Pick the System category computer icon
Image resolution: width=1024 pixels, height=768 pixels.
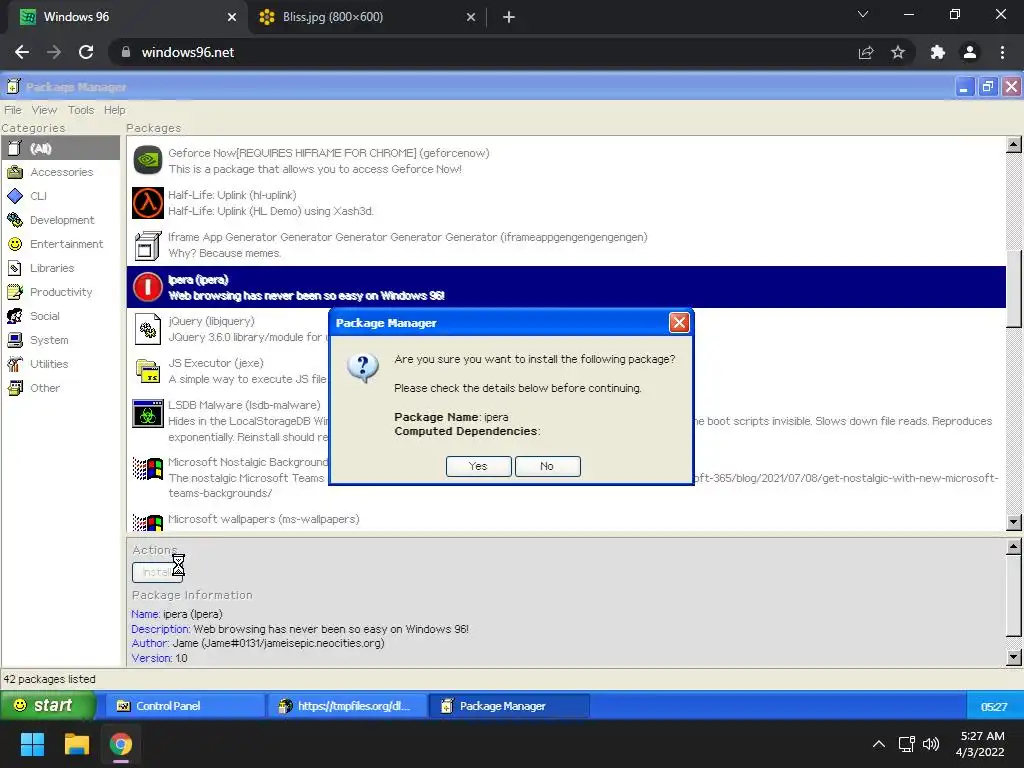click(x=14, y=340)
